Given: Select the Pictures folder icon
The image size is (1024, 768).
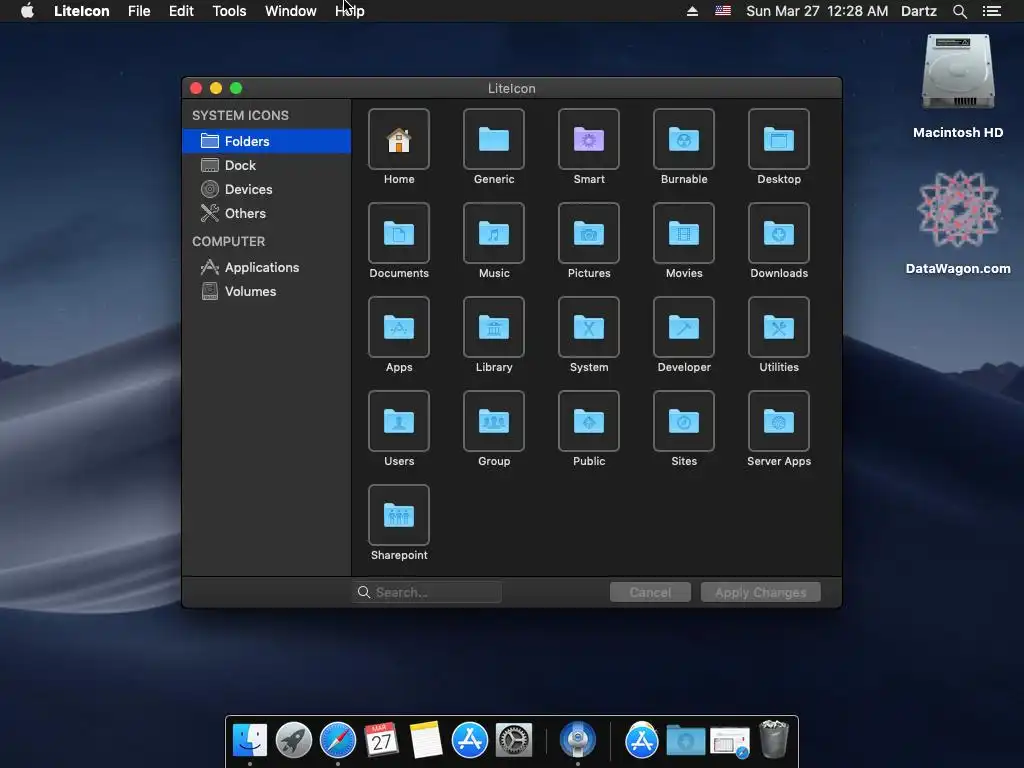Looking at the screenshot, I should click(588, 233).
